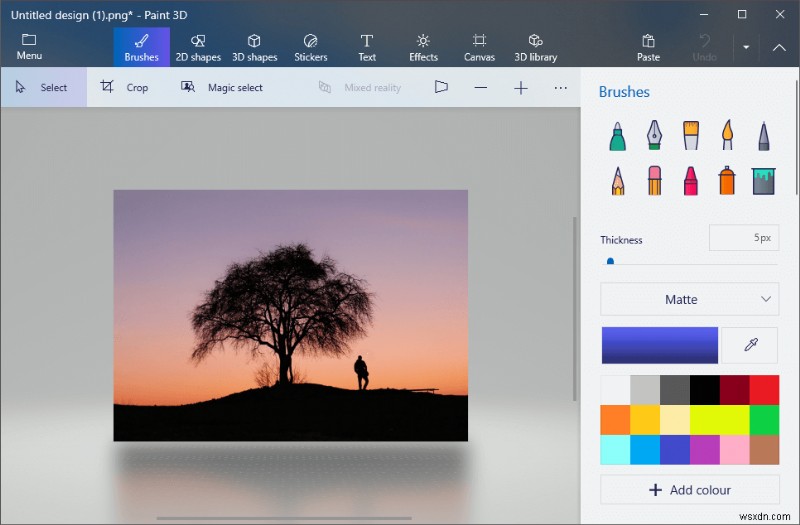Choose the bright red colour swatch
Image resolution: width=800 pixels, height=525 pixels.
[764, 390]
